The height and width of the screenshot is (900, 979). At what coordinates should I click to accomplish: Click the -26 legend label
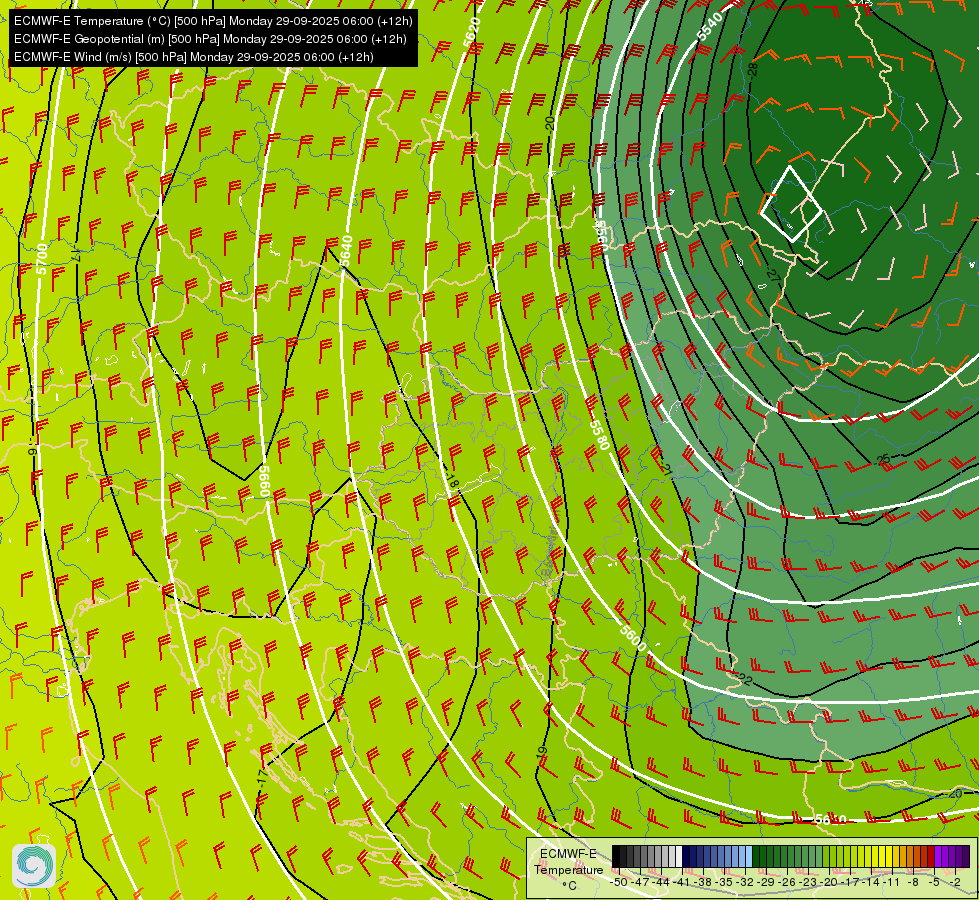[787, 883]
